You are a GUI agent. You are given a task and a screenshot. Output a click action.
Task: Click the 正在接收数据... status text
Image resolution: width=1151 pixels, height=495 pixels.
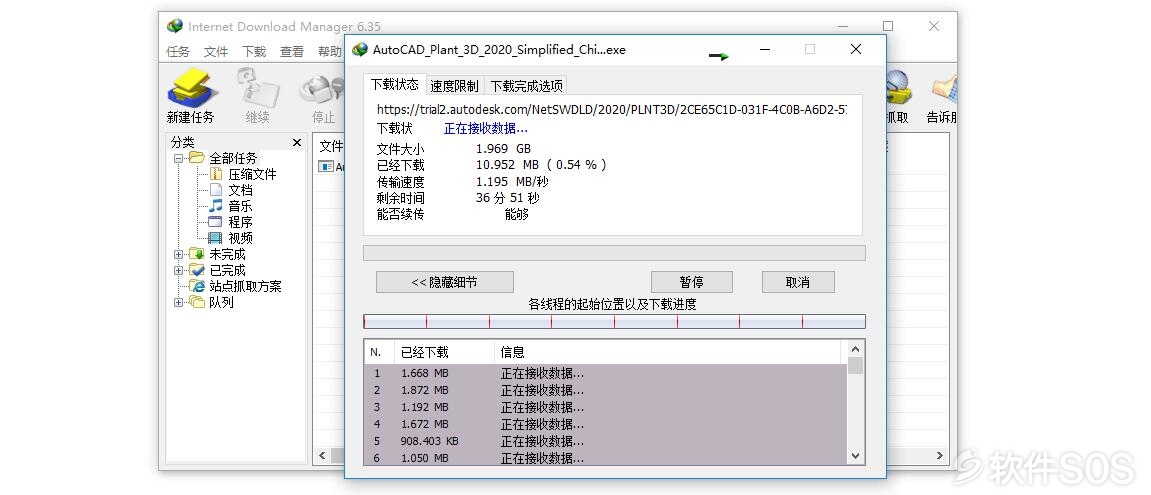tap(486, 129)
